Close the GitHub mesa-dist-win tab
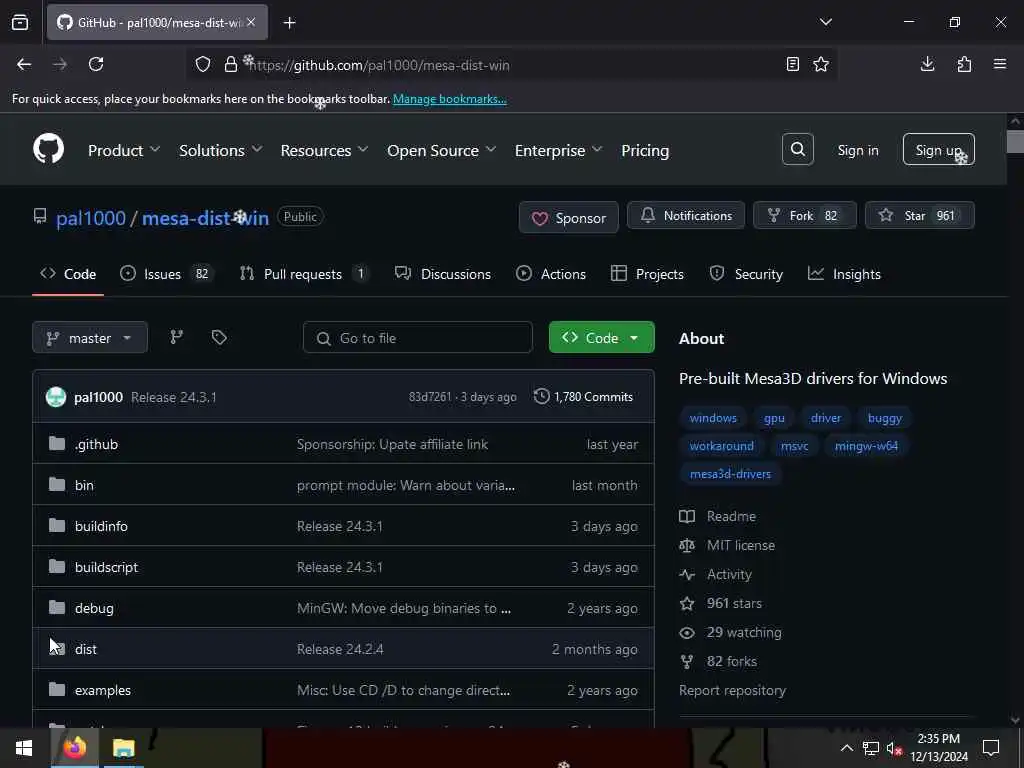 pos(251,22)
